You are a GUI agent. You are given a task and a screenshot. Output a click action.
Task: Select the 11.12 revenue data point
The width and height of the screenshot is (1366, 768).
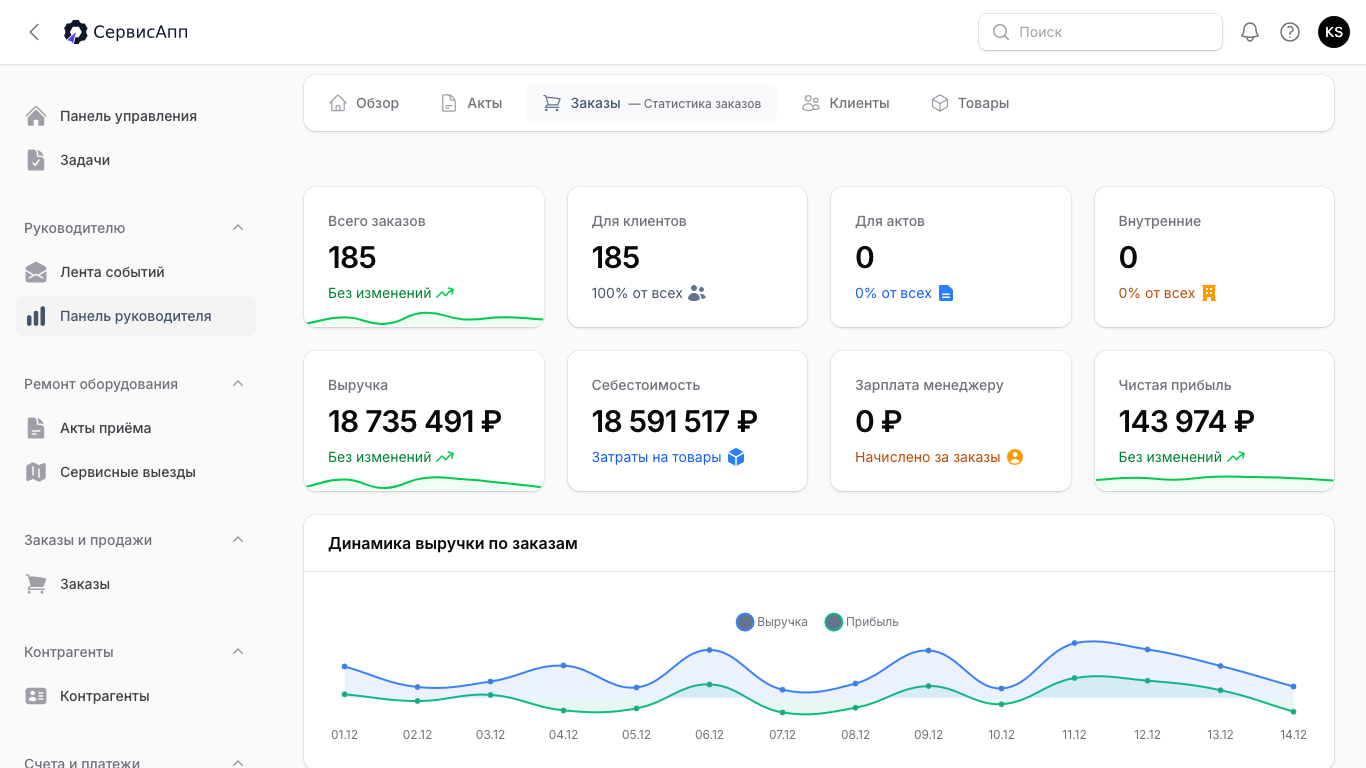(1074, 643)
